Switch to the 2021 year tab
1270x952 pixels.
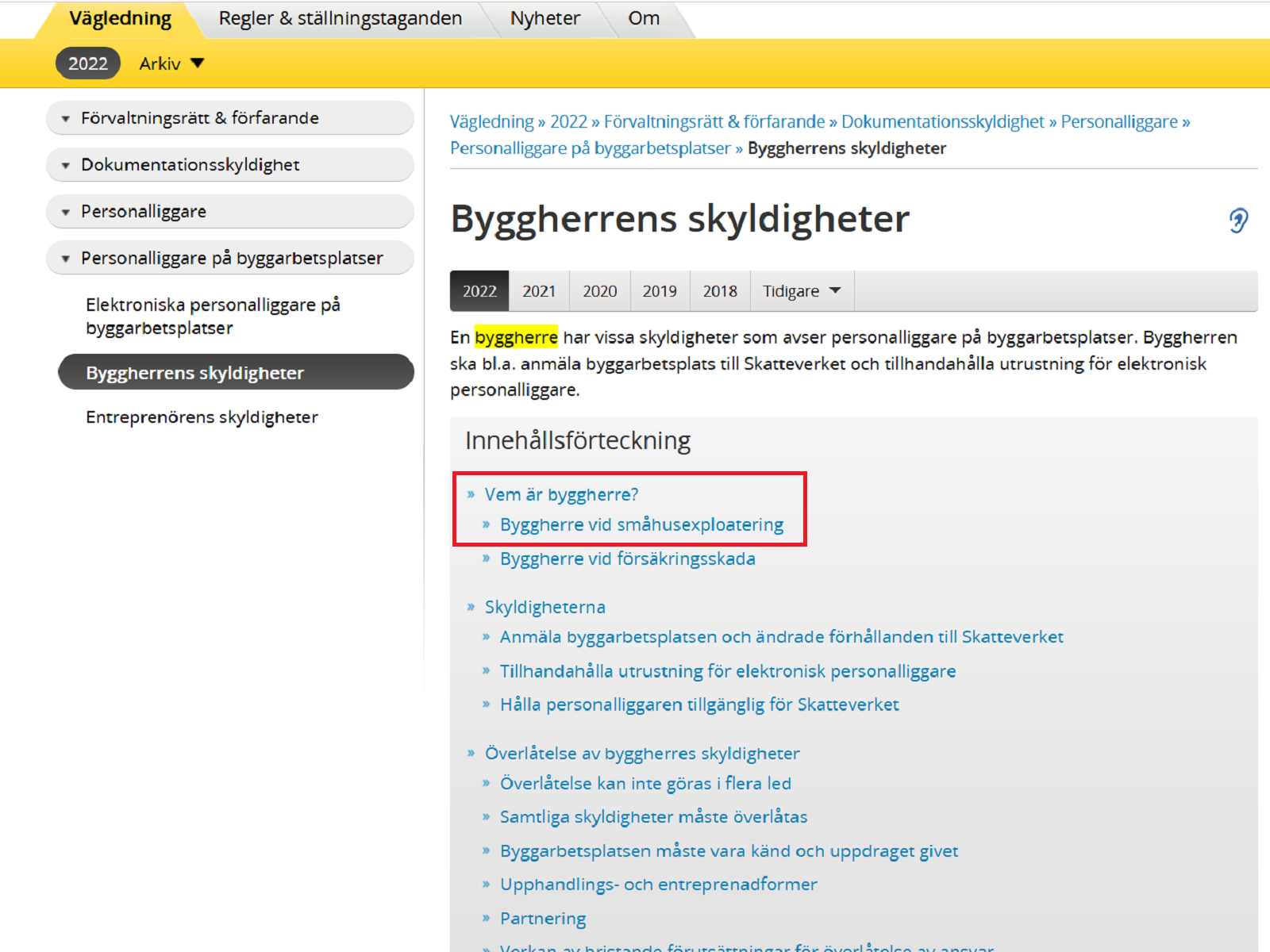539,291
